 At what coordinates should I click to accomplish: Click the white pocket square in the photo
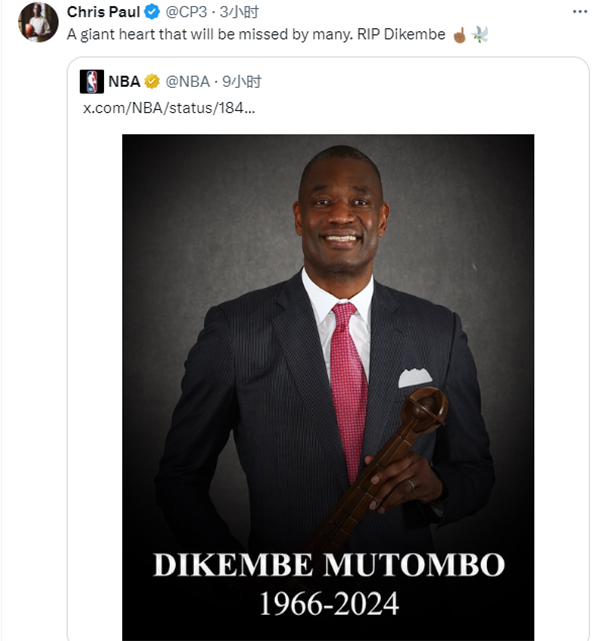point(414,378)
